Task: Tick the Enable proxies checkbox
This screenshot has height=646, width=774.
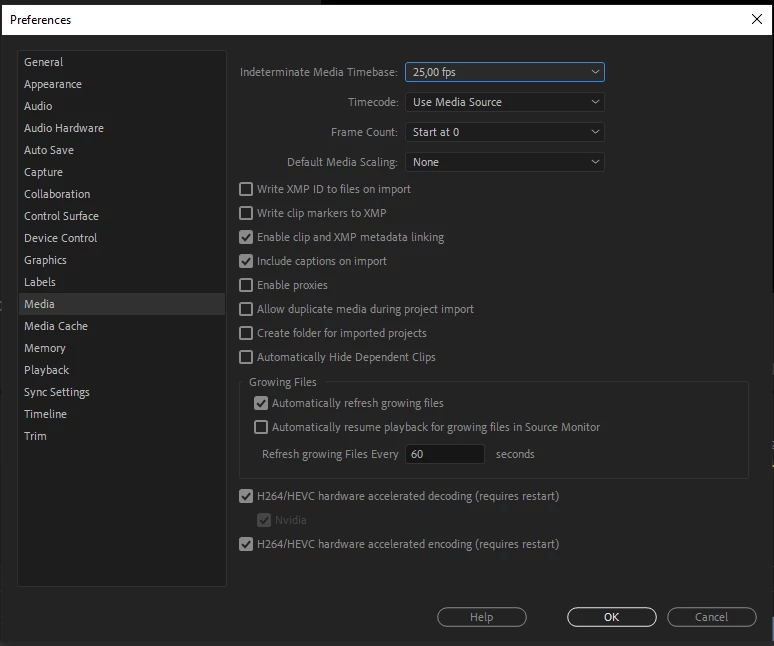Action: [246, 285]
